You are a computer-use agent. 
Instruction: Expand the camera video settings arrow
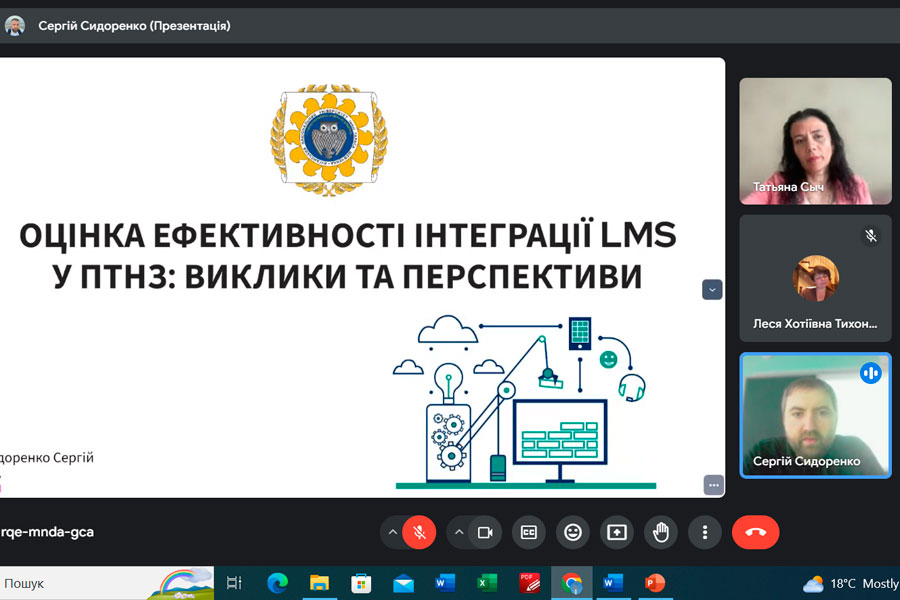pos(458,532)
